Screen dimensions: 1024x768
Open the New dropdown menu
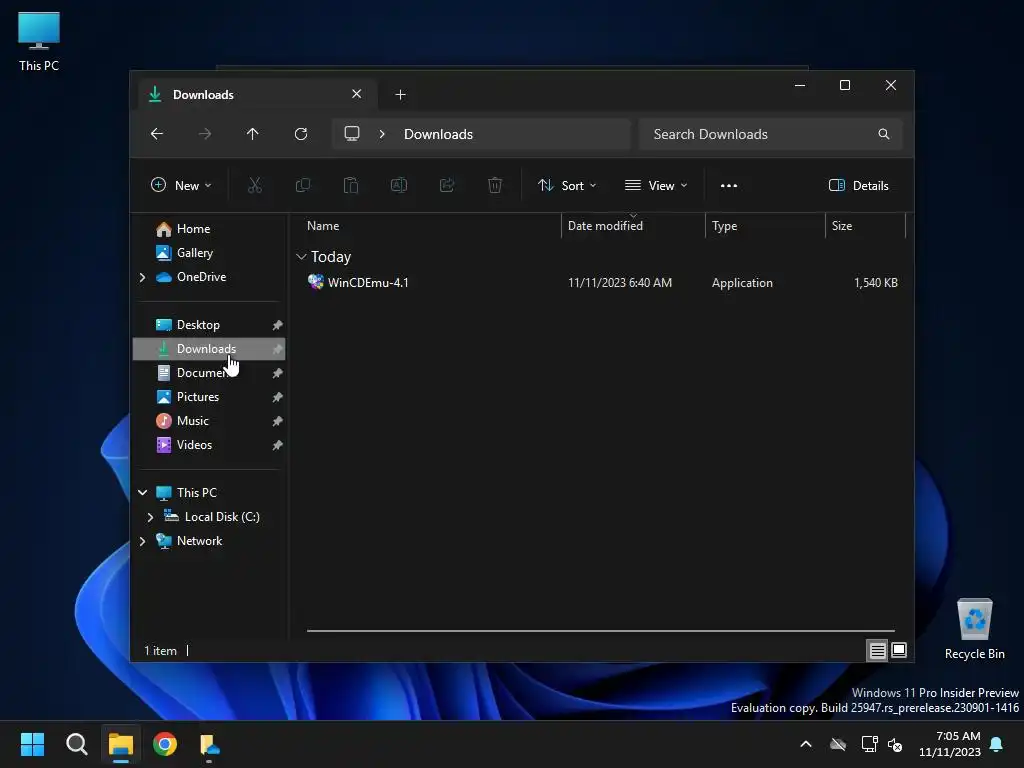point(181,185)
